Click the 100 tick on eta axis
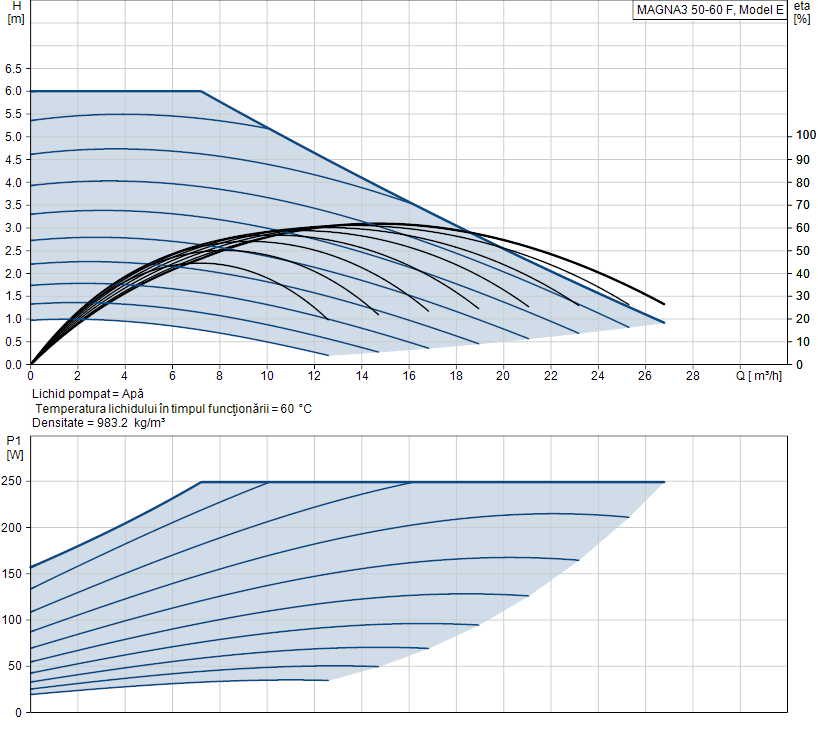 point(803,136)
